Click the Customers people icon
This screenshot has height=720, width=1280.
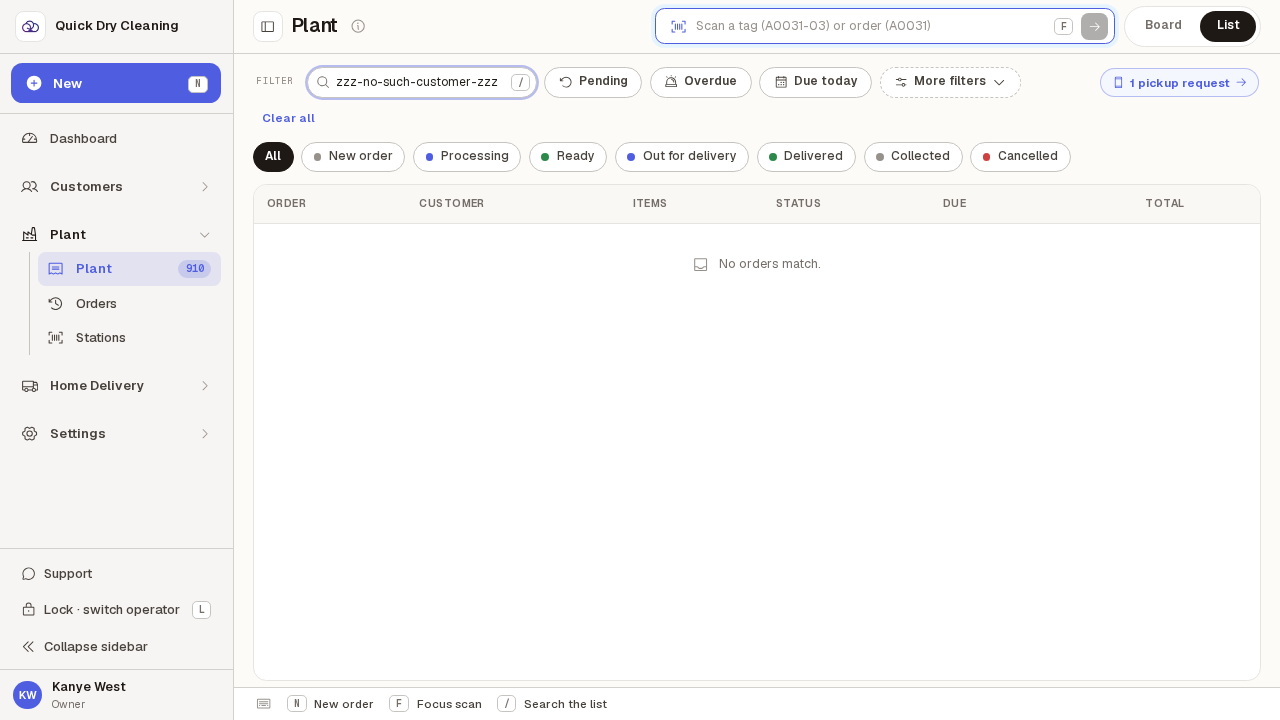click(x=30, y=187)
